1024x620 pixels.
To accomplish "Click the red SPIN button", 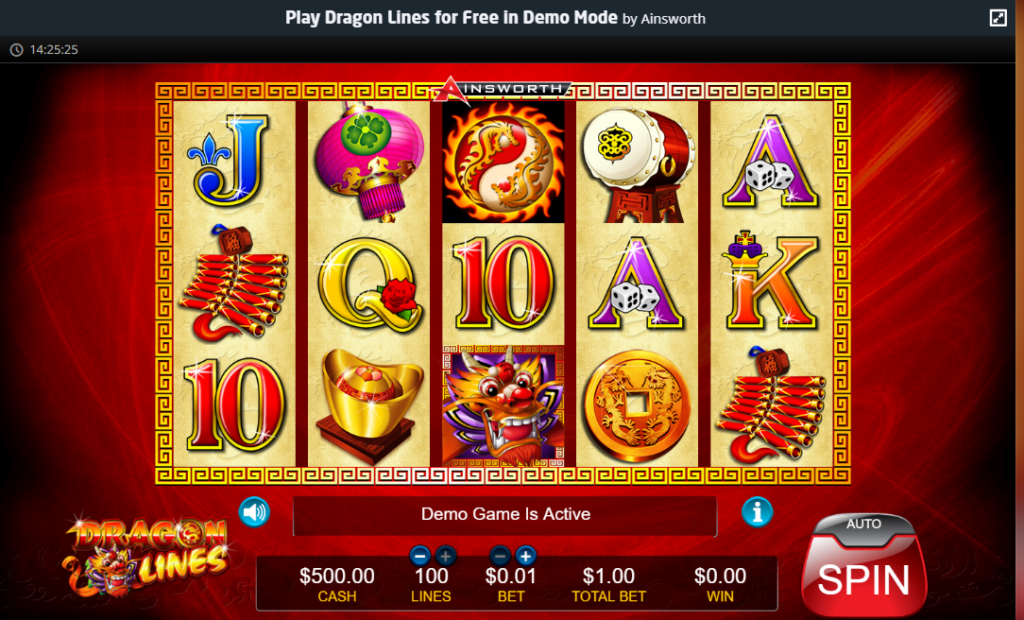I will pyautogui.click(x=863, y=578).
